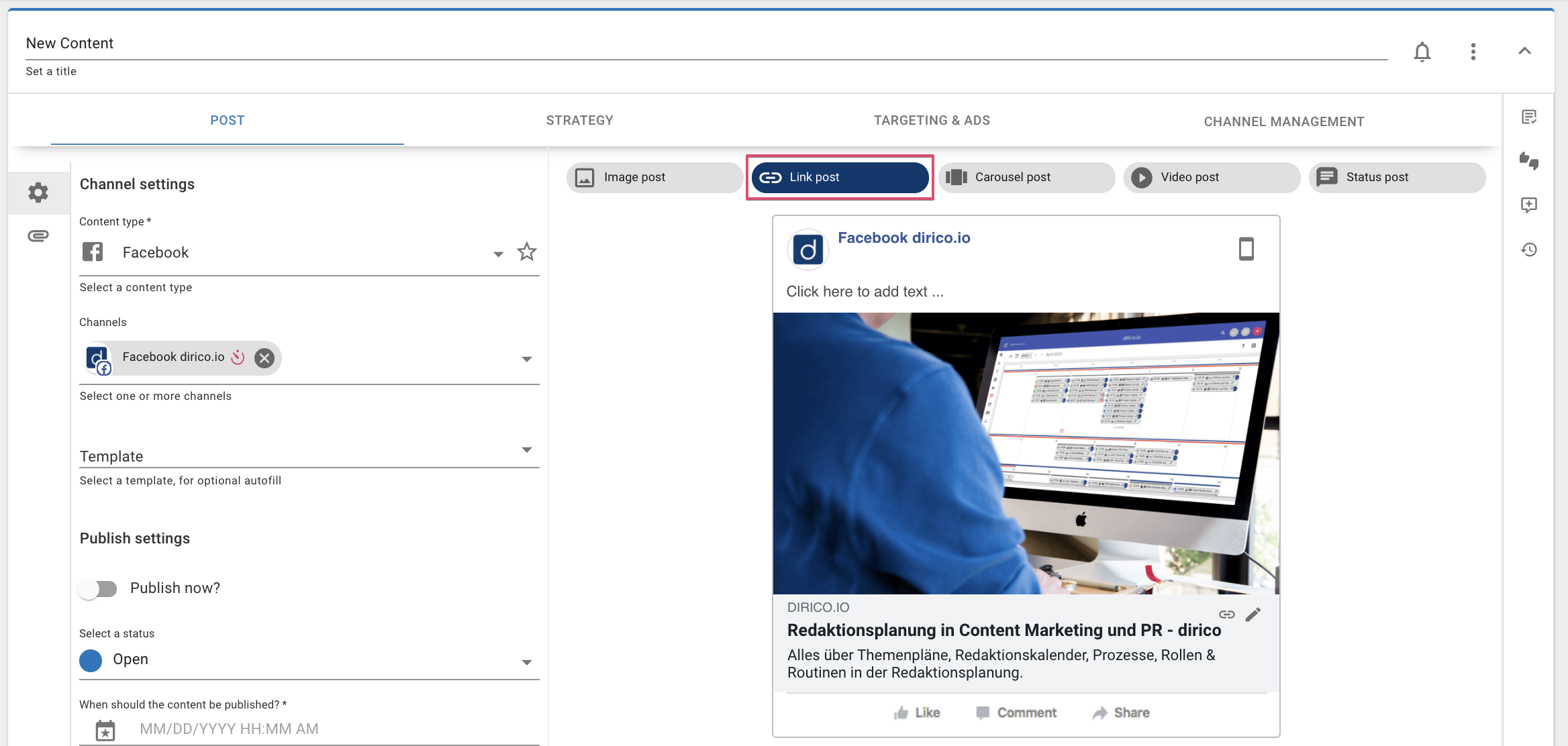This screenshot has height=746, width=1568.
Task: Click the red timer icon on channel chip
Action: [238, 357]
